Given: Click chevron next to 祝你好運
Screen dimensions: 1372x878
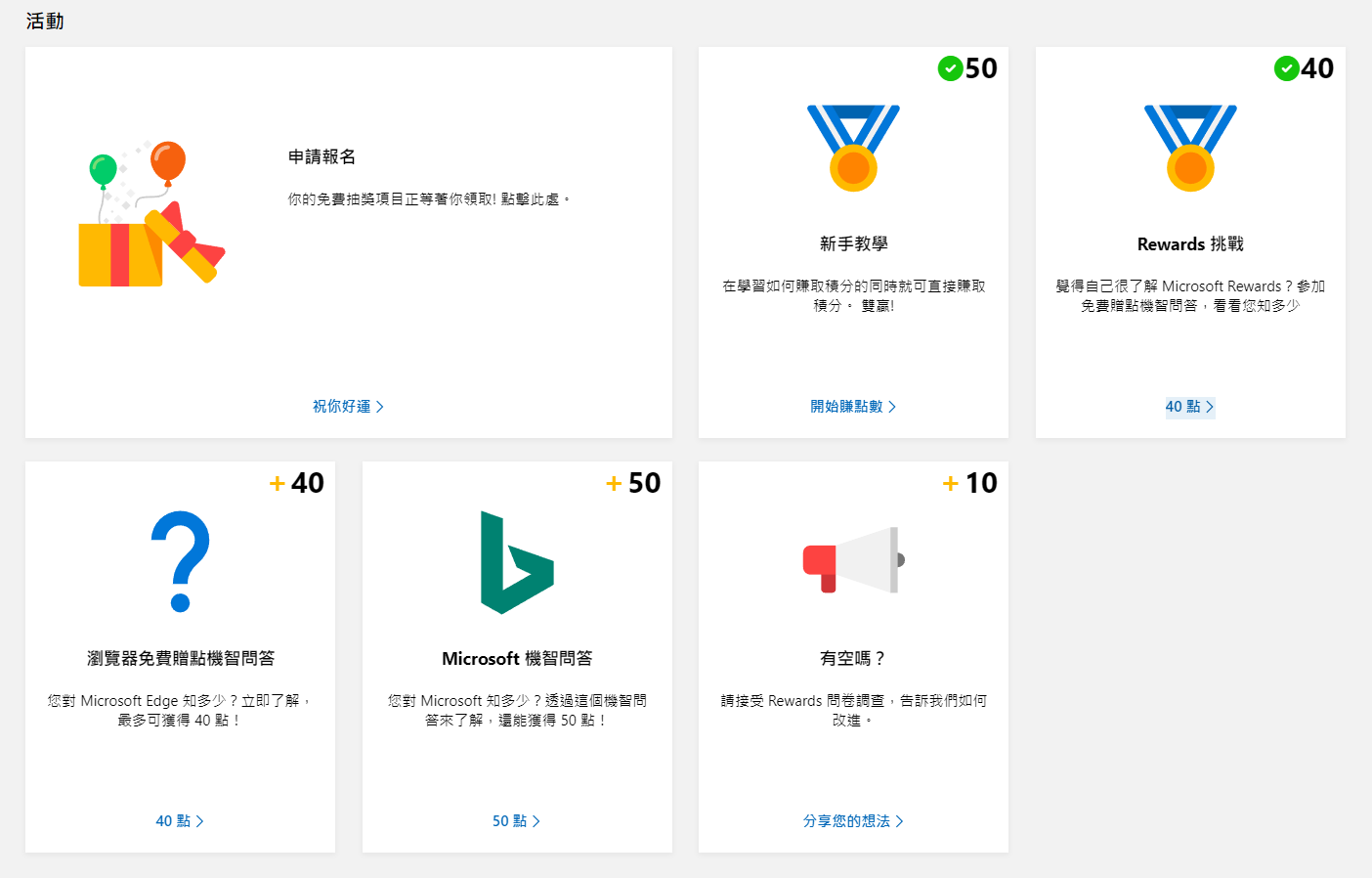Looking at the screenshot, I should (380, 407).
